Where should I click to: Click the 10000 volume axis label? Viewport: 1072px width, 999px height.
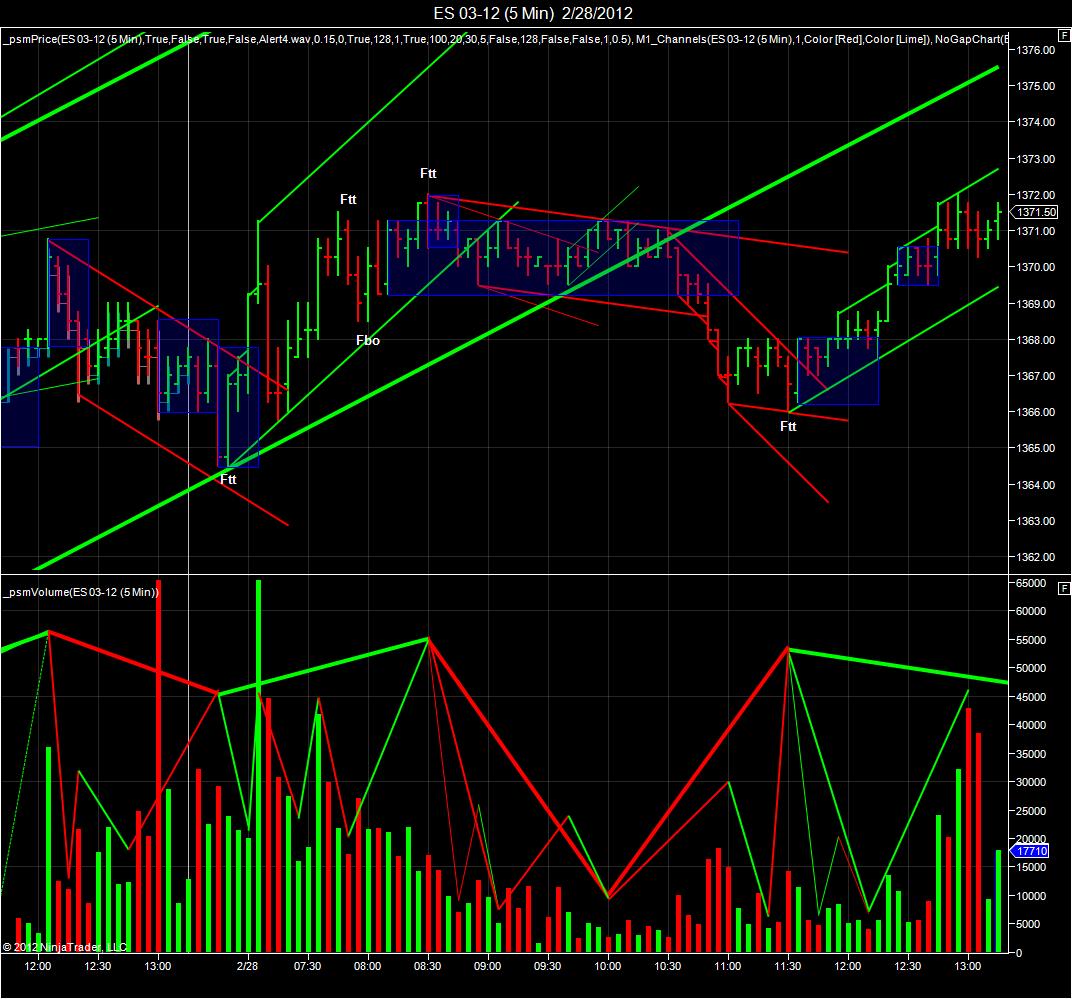[1032, 896]
